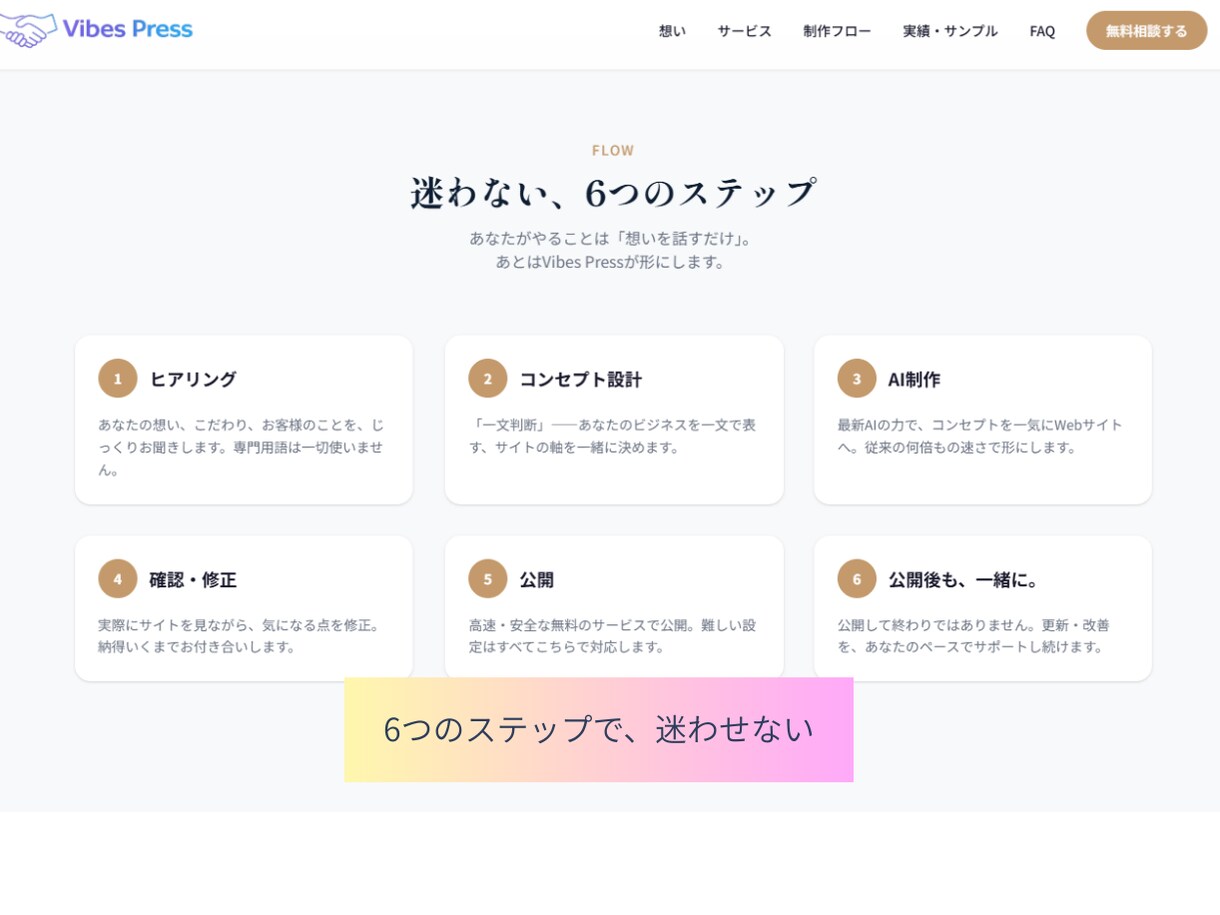This screenshot has width=1220, height=915.
Task: Click the step 1 number badge
Action: 117,379
